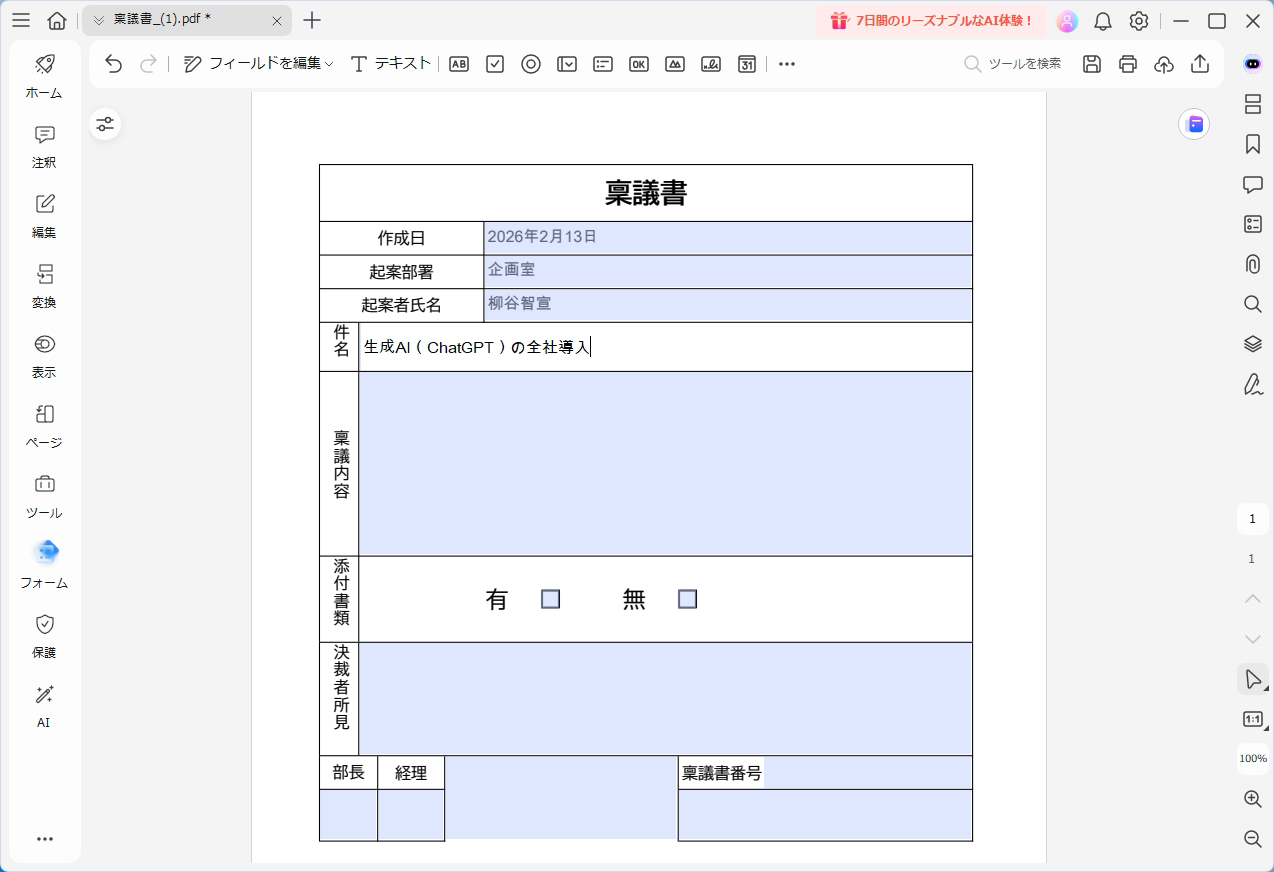Check the 有 checkbox for attached documents
This screenshot has height=872, width=1274.
[x=550, y=598]
